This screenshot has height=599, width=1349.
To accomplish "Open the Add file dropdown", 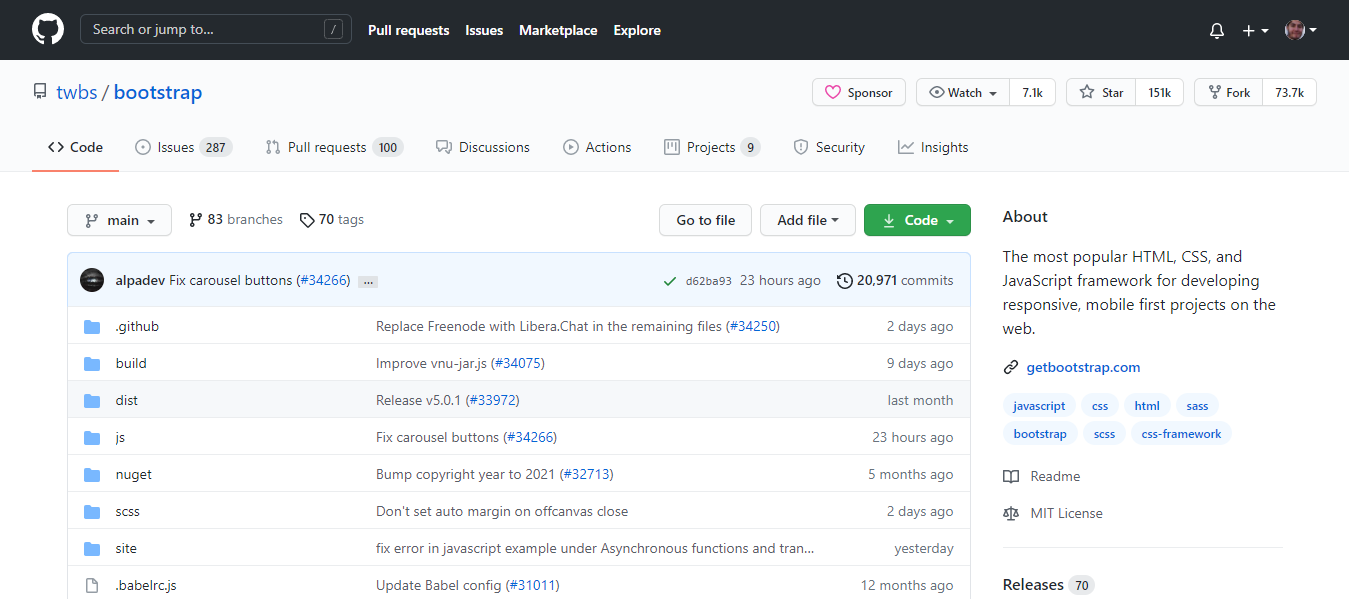I will tap(807, 219).
